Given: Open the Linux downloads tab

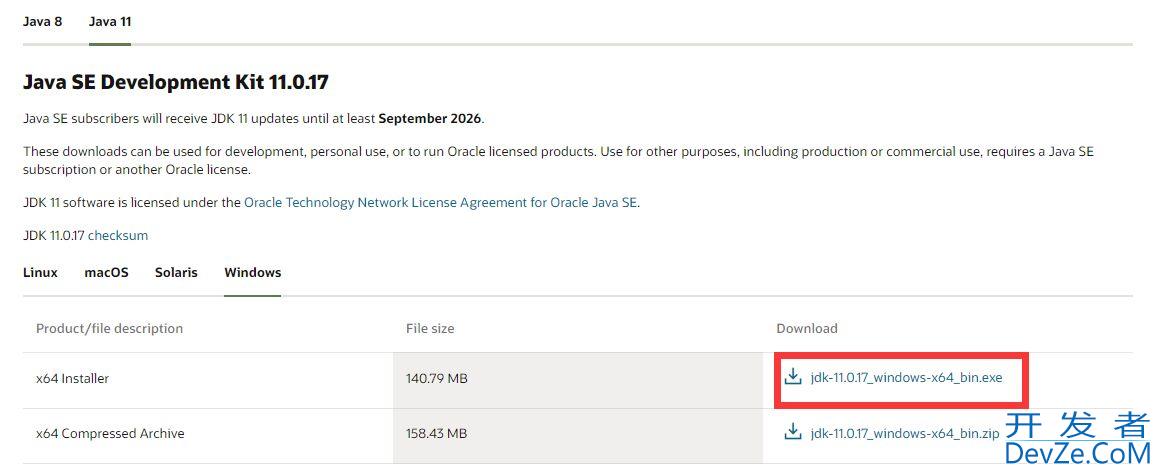Looking at the screenshot, I should click(x=40, y=272).
